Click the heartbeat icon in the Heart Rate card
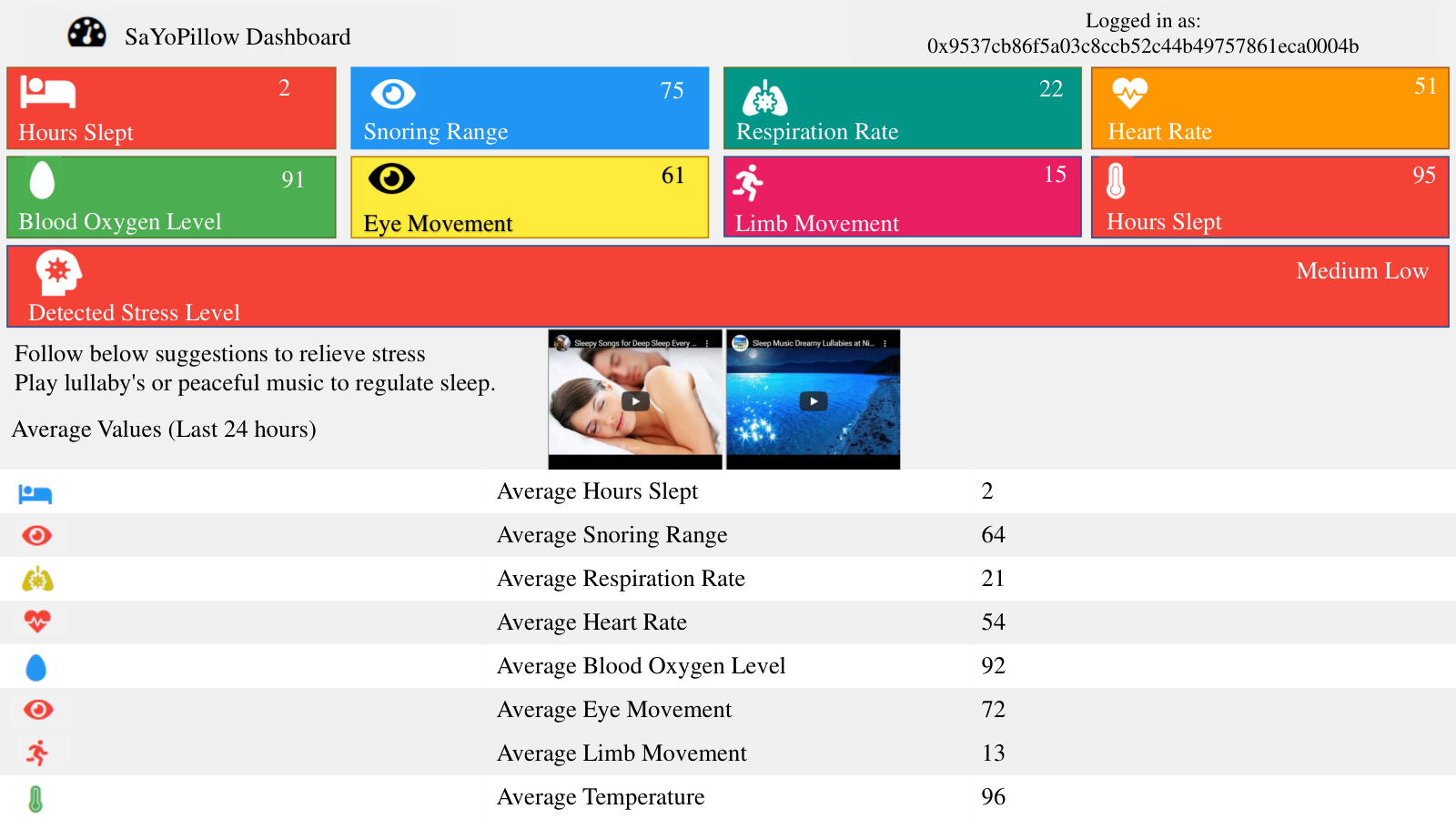The width and height of the screenshot is (1456, 819). click(x=1129, y=93)
